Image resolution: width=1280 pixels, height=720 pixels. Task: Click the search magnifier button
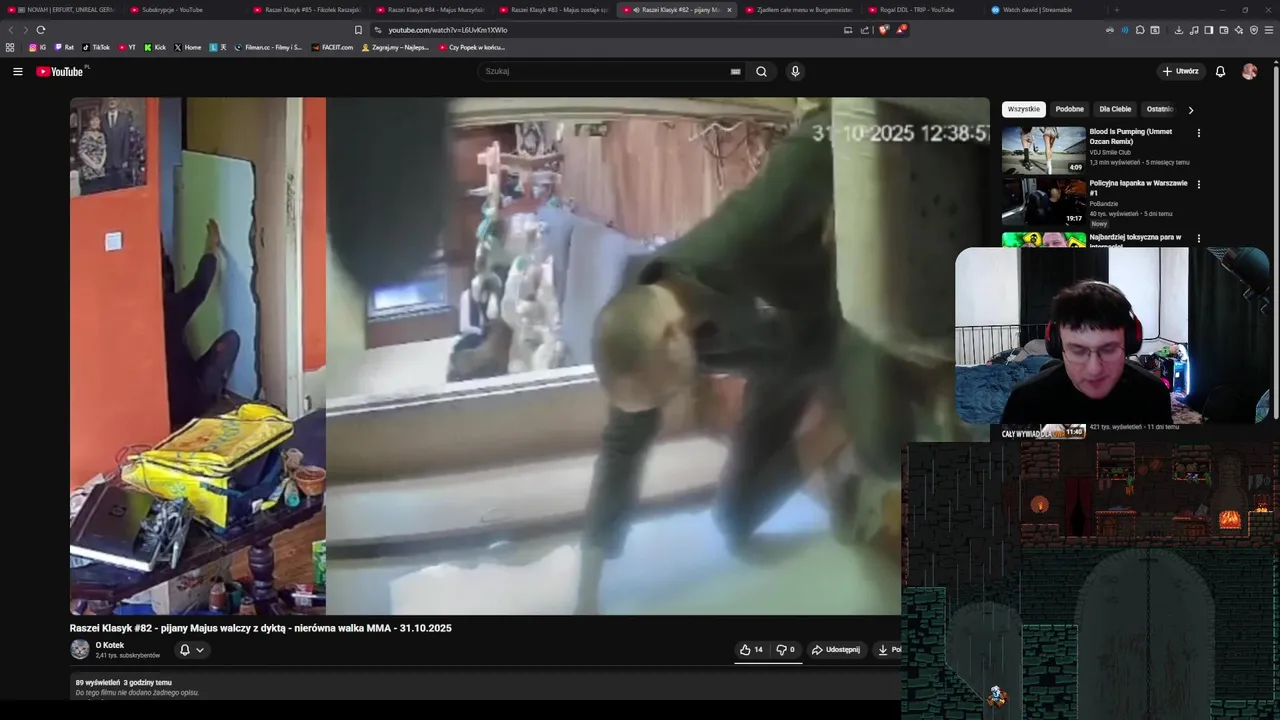(x=761, y=71)
